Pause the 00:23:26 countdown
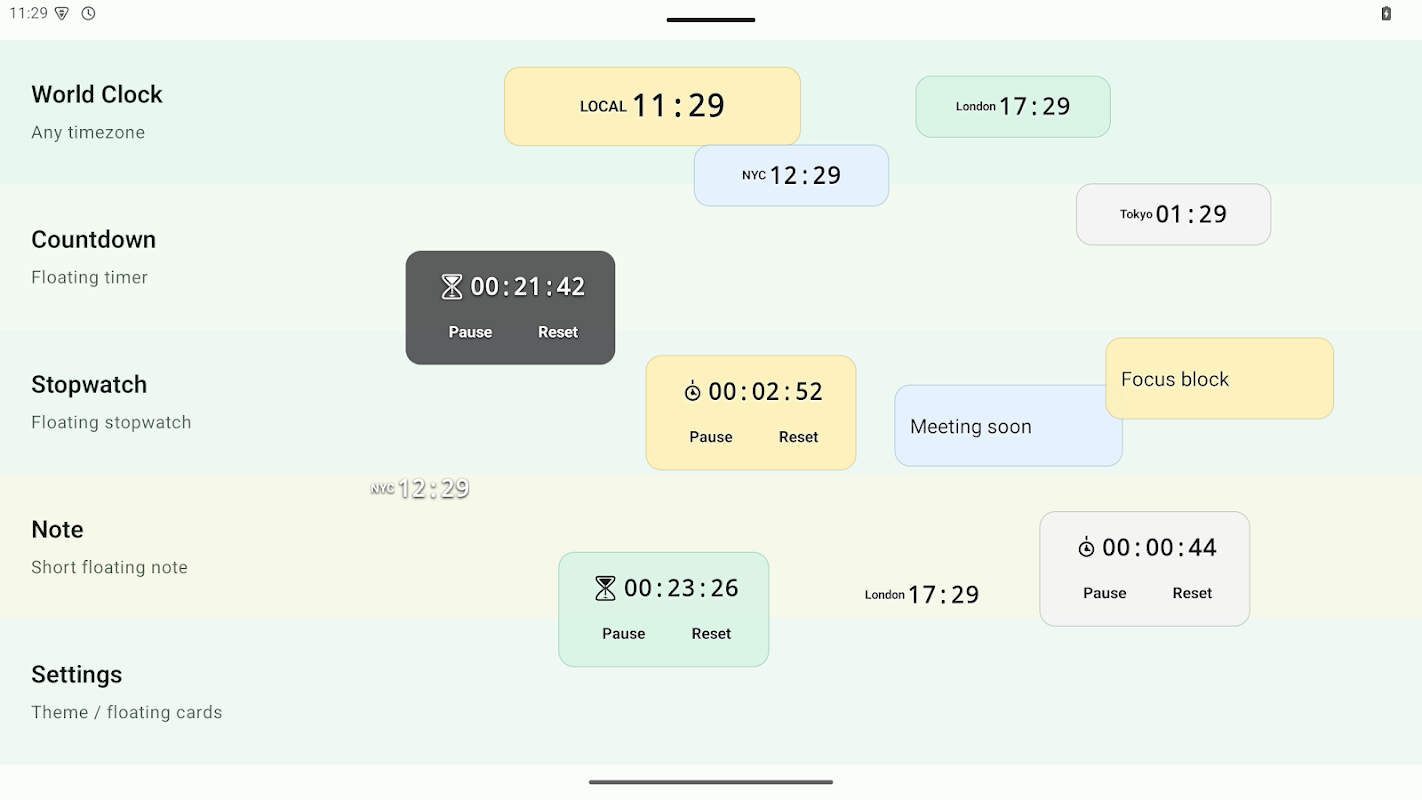The width and height of the screenshot is (1422, 800). (623, 633)
